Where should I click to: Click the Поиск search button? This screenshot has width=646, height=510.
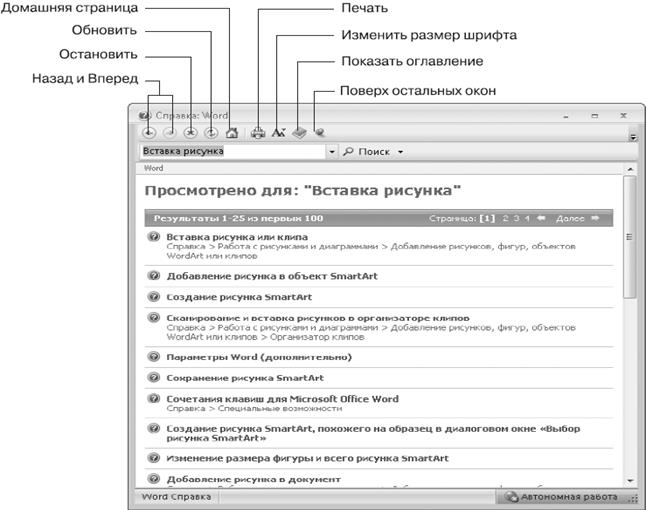(x=367, y=152)
